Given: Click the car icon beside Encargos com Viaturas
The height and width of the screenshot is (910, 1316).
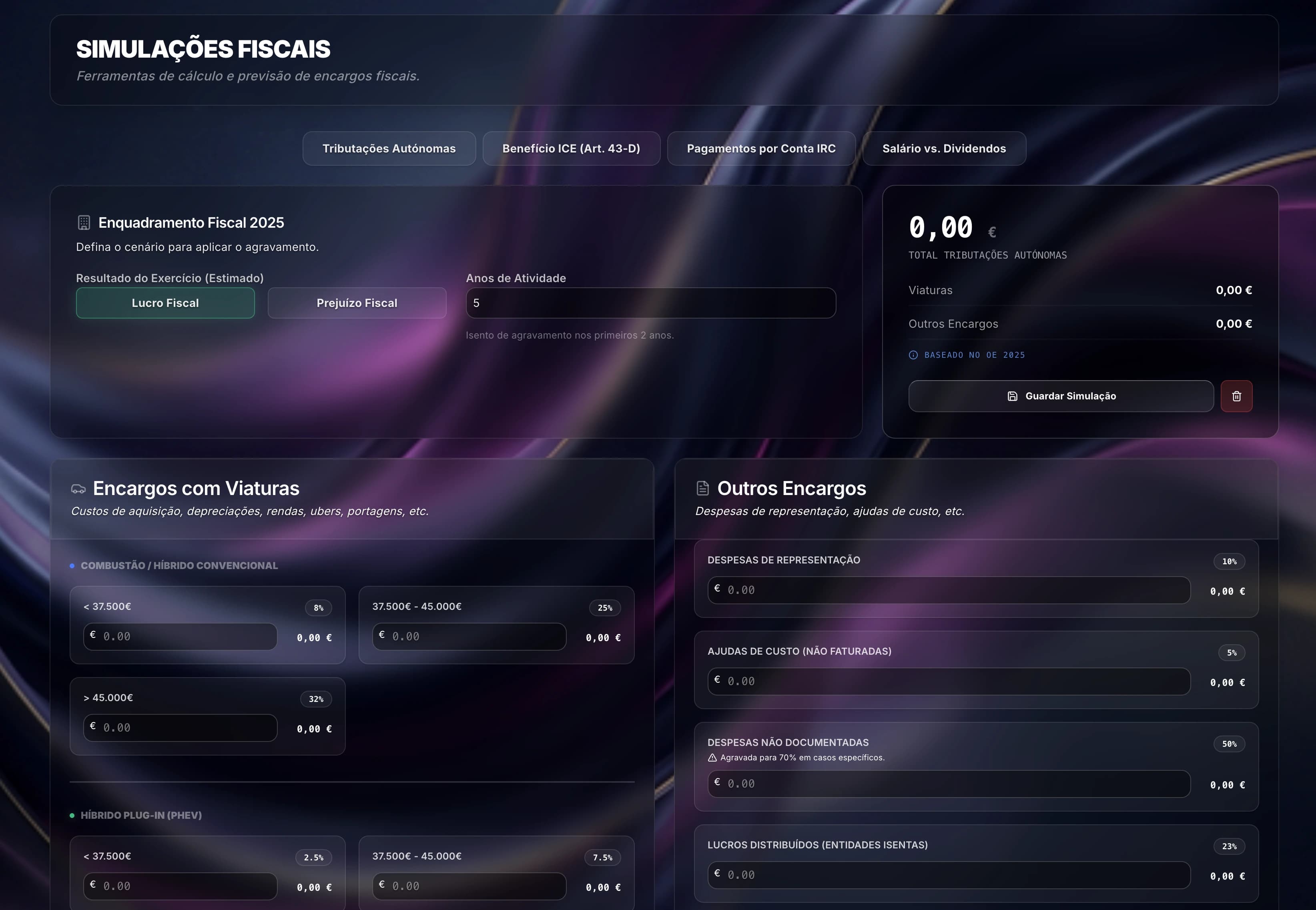Looking at the screenshot, I should [78, 489].
